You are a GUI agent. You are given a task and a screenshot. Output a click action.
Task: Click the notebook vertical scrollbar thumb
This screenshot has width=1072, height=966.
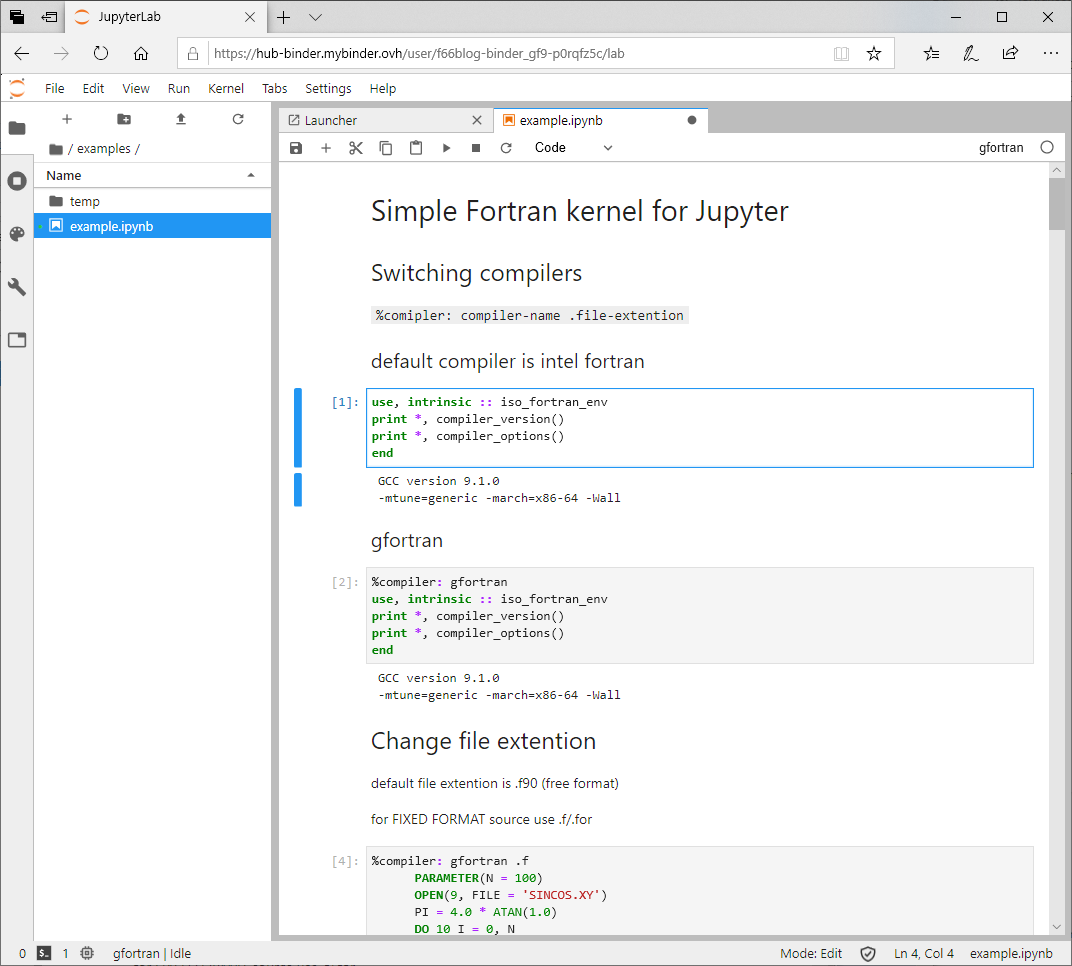(1056, 203)
